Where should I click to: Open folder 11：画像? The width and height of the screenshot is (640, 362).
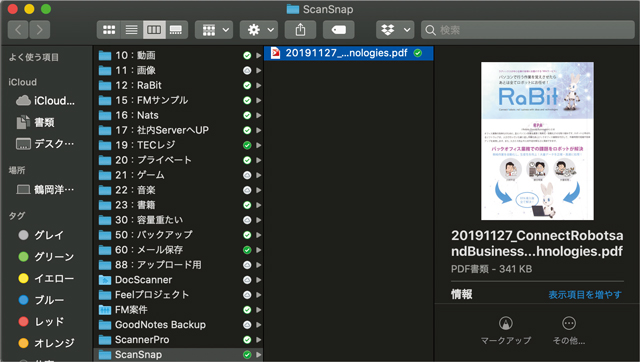click(x=178, y=71)
